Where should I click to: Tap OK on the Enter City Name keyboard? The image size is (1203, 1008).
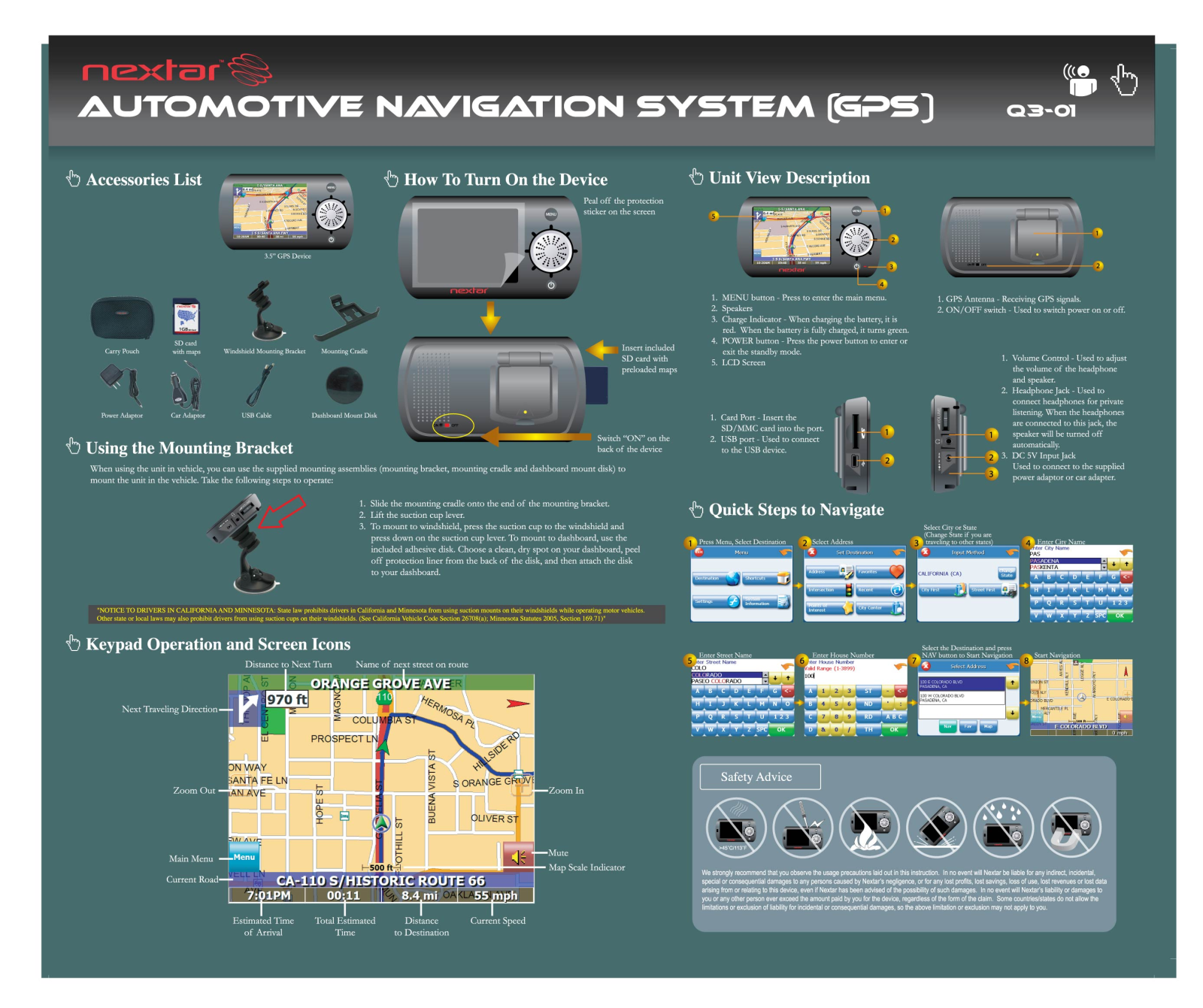(1119, 615)
